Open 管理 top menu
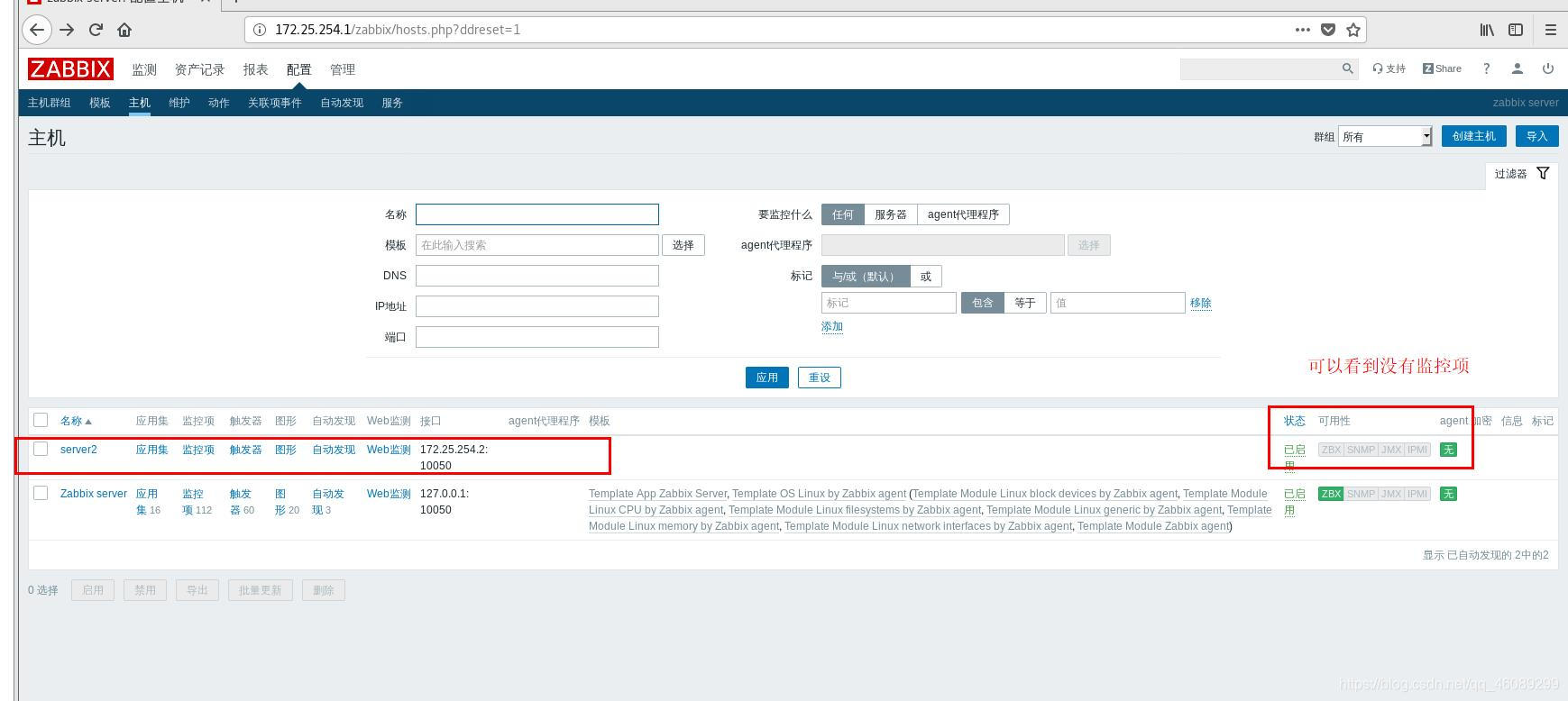 [343, 69]
